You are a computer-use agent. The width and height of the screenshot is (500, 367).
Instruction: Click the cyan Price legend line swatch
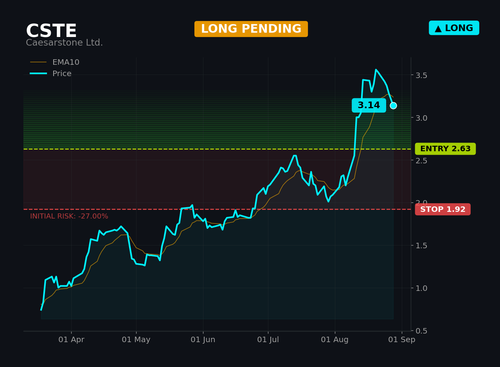38,74
